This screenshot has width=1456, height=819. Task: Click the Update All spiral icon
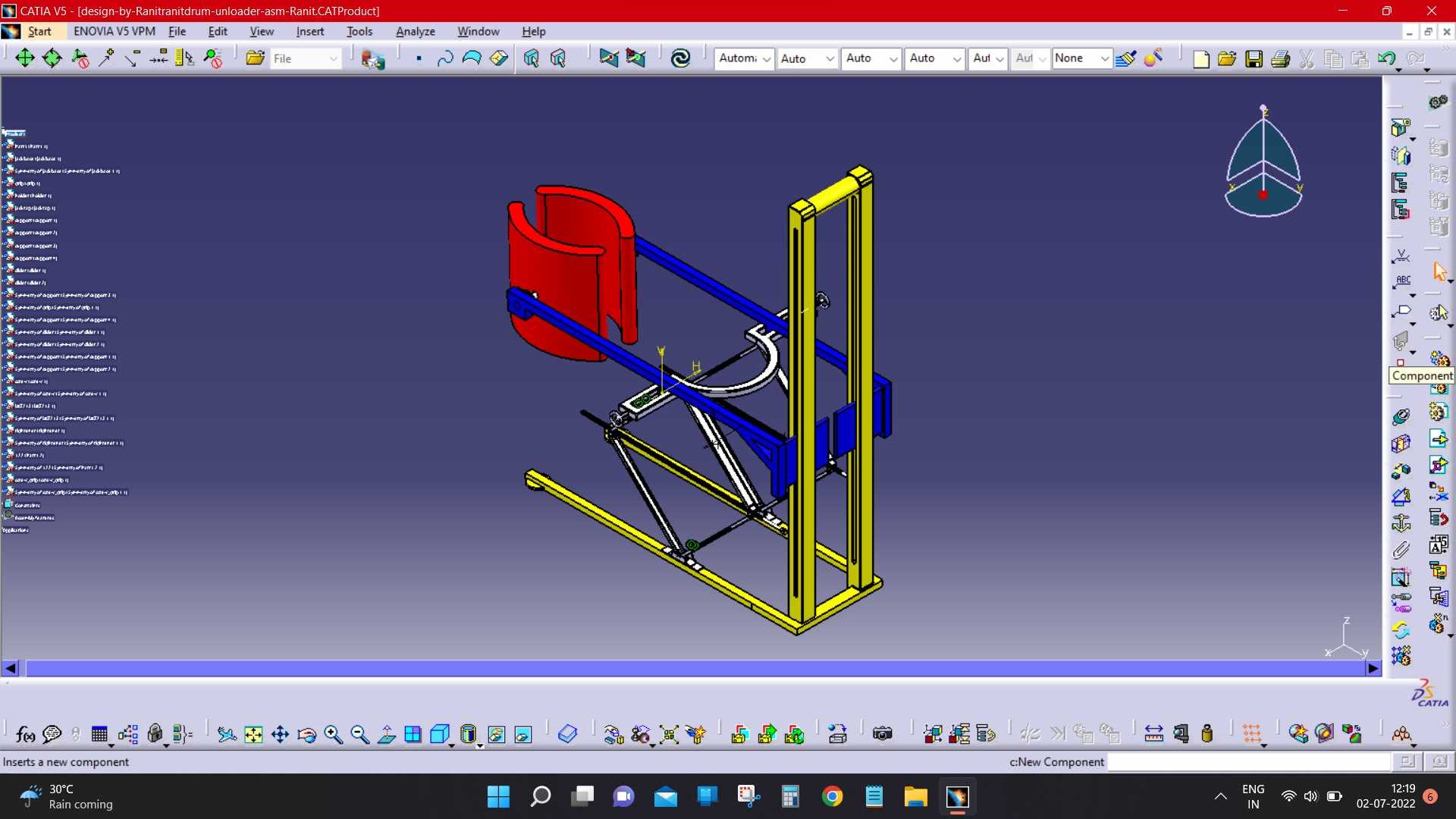[x=680, y=58]
